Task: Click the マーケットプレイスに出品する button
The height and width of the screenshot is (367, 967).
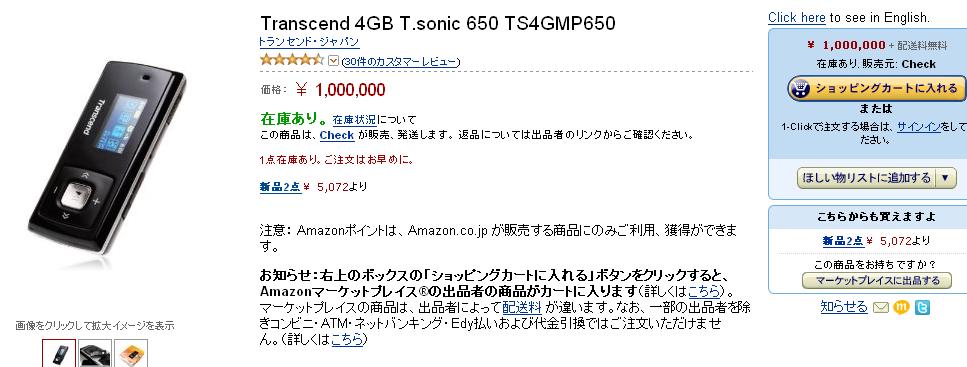Action: click(x=877, y=281)
